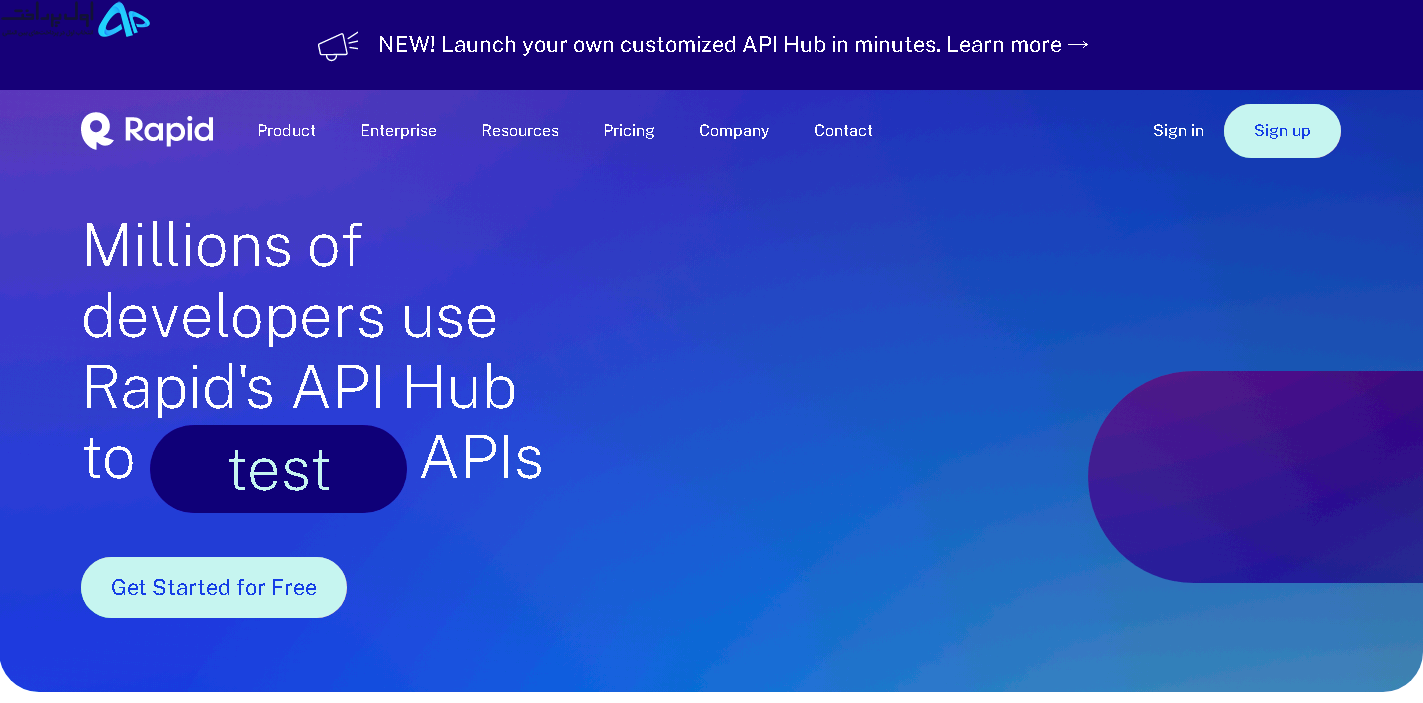The height and width of the screenshot is (703, 1423).
Task: Click the 'test' highlighted word pill
Action: click(x=278, y=469)
